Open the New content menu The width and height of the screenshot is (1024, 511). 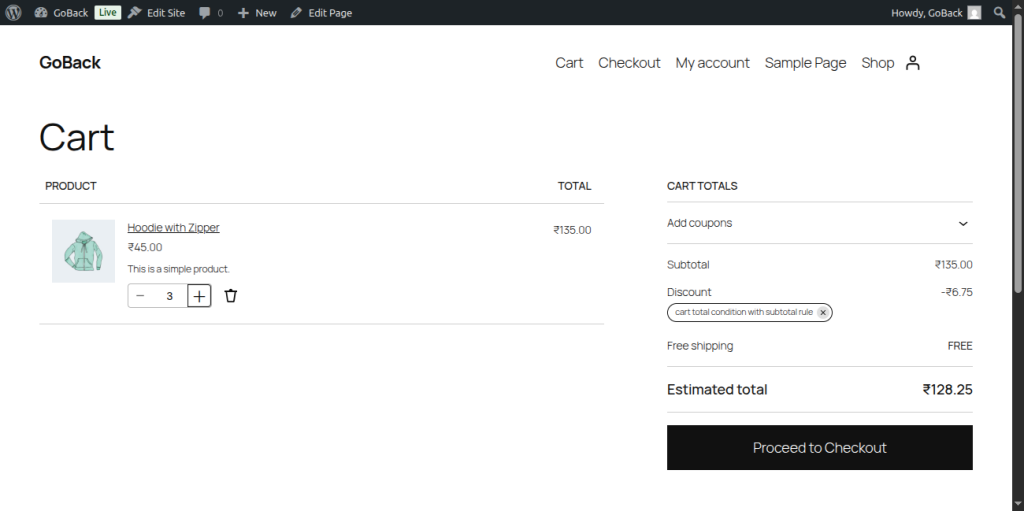coord(257,12)
